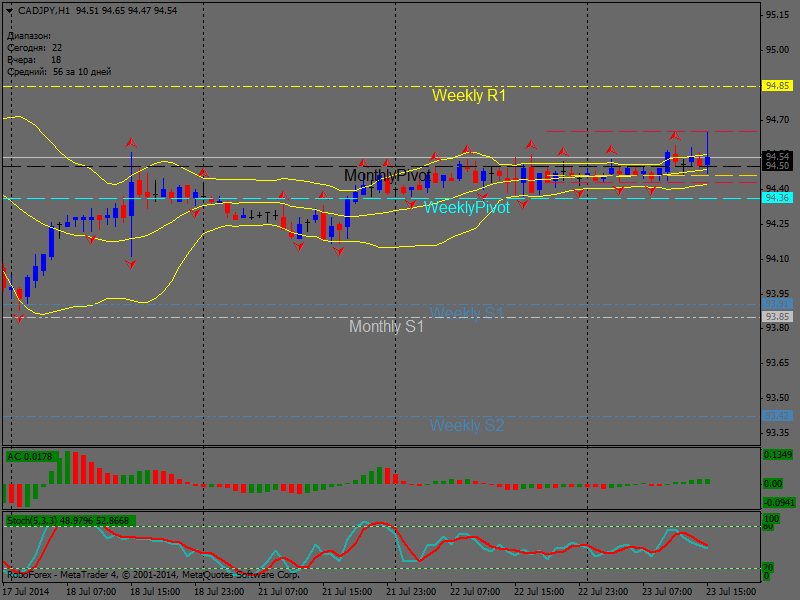The width and height of the screenshot is (800, 600).
Task: Click the RoboForex MetaTrader 4 copyright text
Action: pyautogui.click(x=152, y=575)
